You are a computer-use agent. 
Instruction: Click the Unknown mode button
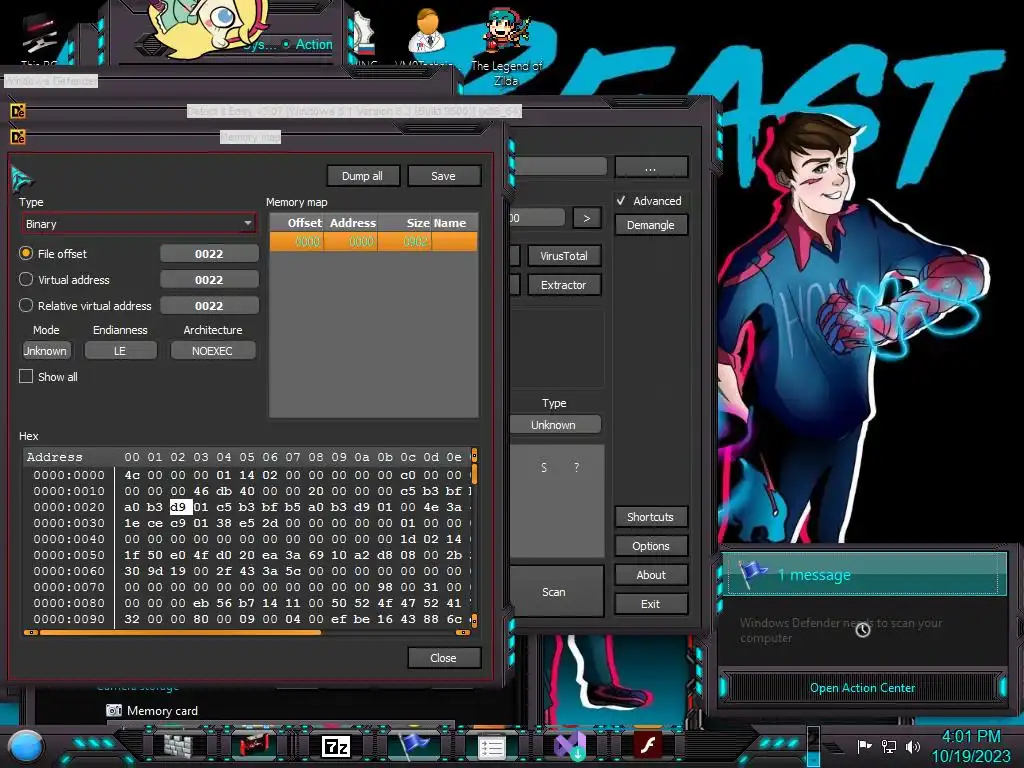(x=46, y=351)
